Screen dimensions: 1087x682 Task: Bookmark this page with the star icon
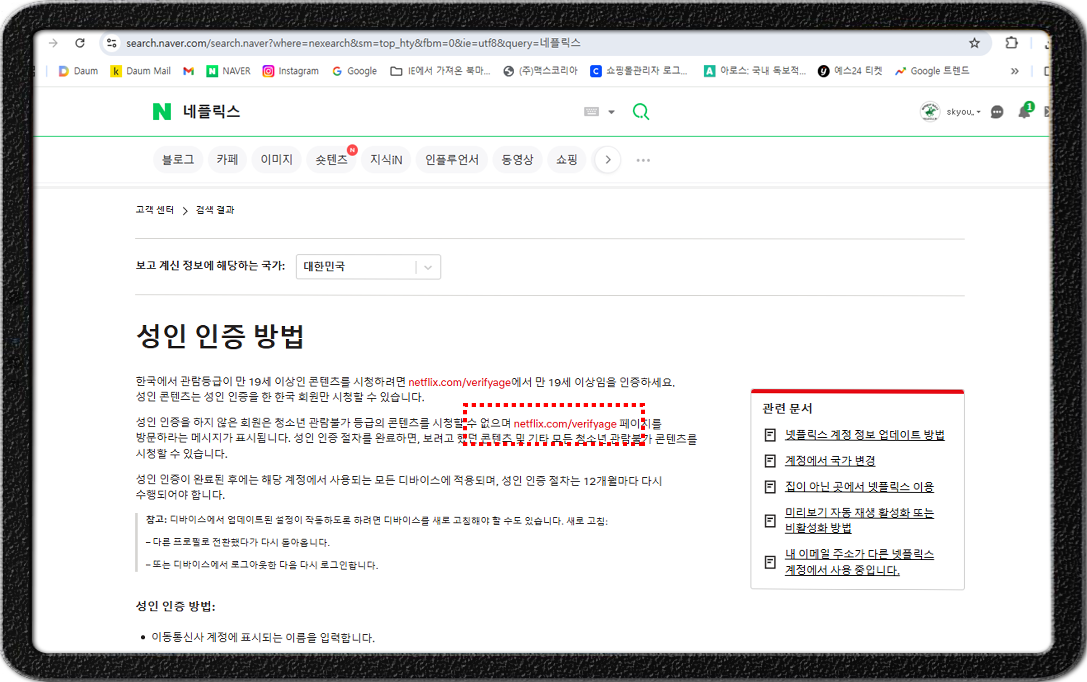(974, 43)
